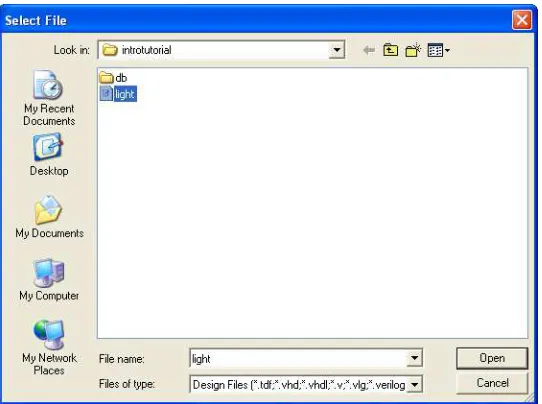Click the Cancel button
This screenshot has width=542, height=404.
[x=492, y=383]
